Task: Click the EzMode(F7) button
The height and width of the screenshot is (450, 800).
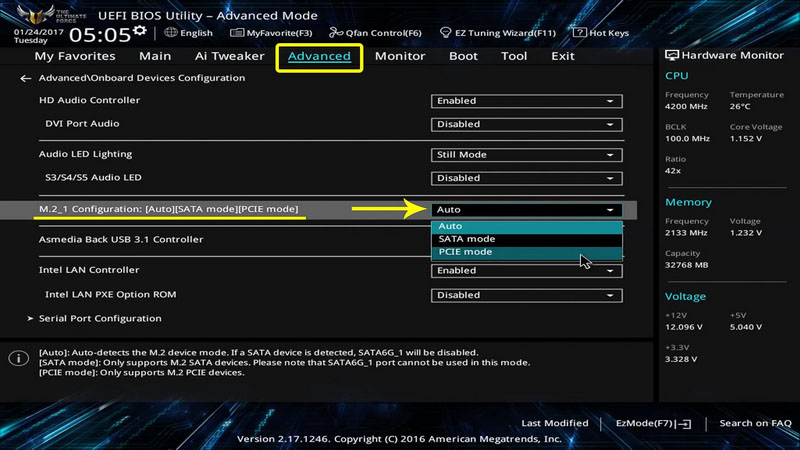Action: click(653, 423)
